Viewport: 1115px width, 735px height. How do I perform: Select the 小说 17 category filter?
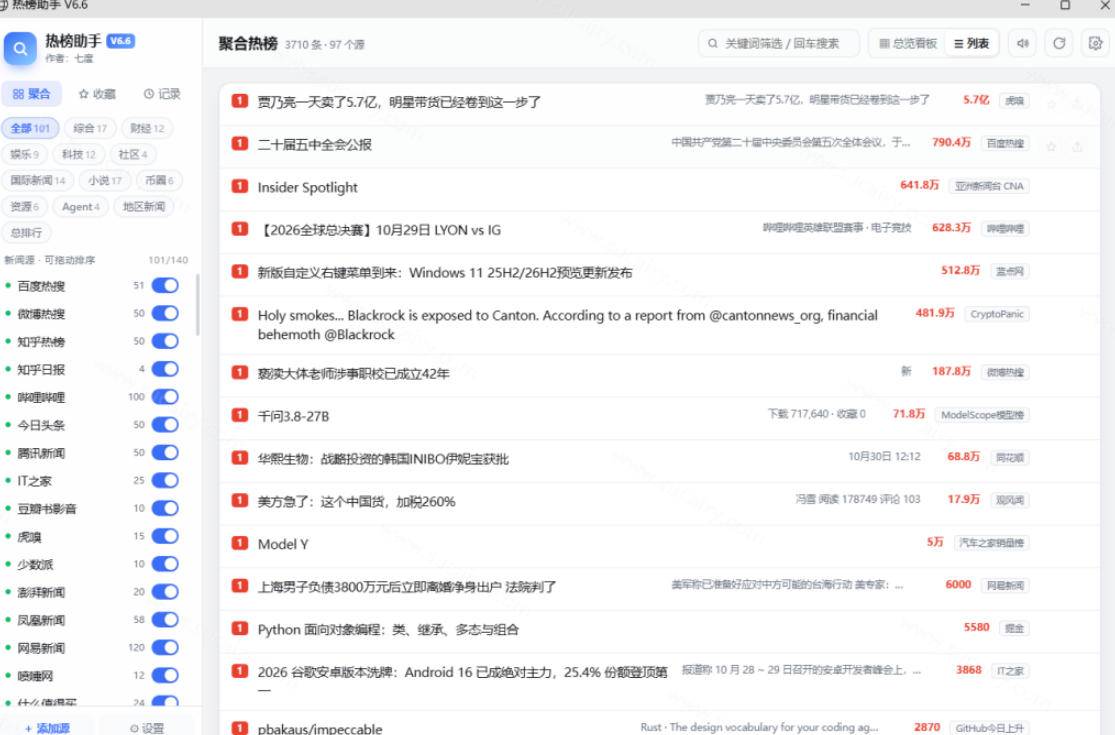(x=105, y=181)
